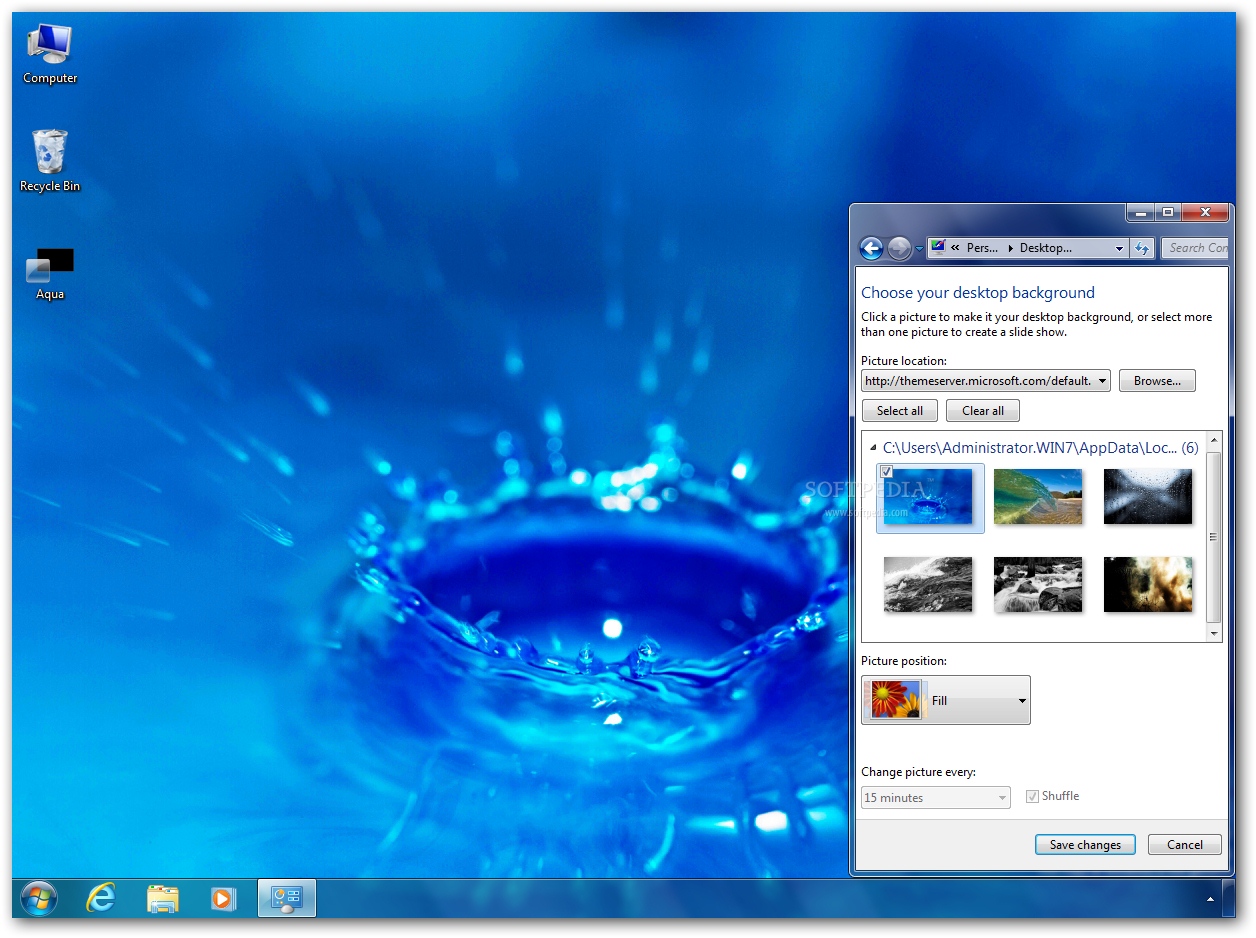Click the Clear all button
Screen dimensions: 1256x938
[983, 411]
